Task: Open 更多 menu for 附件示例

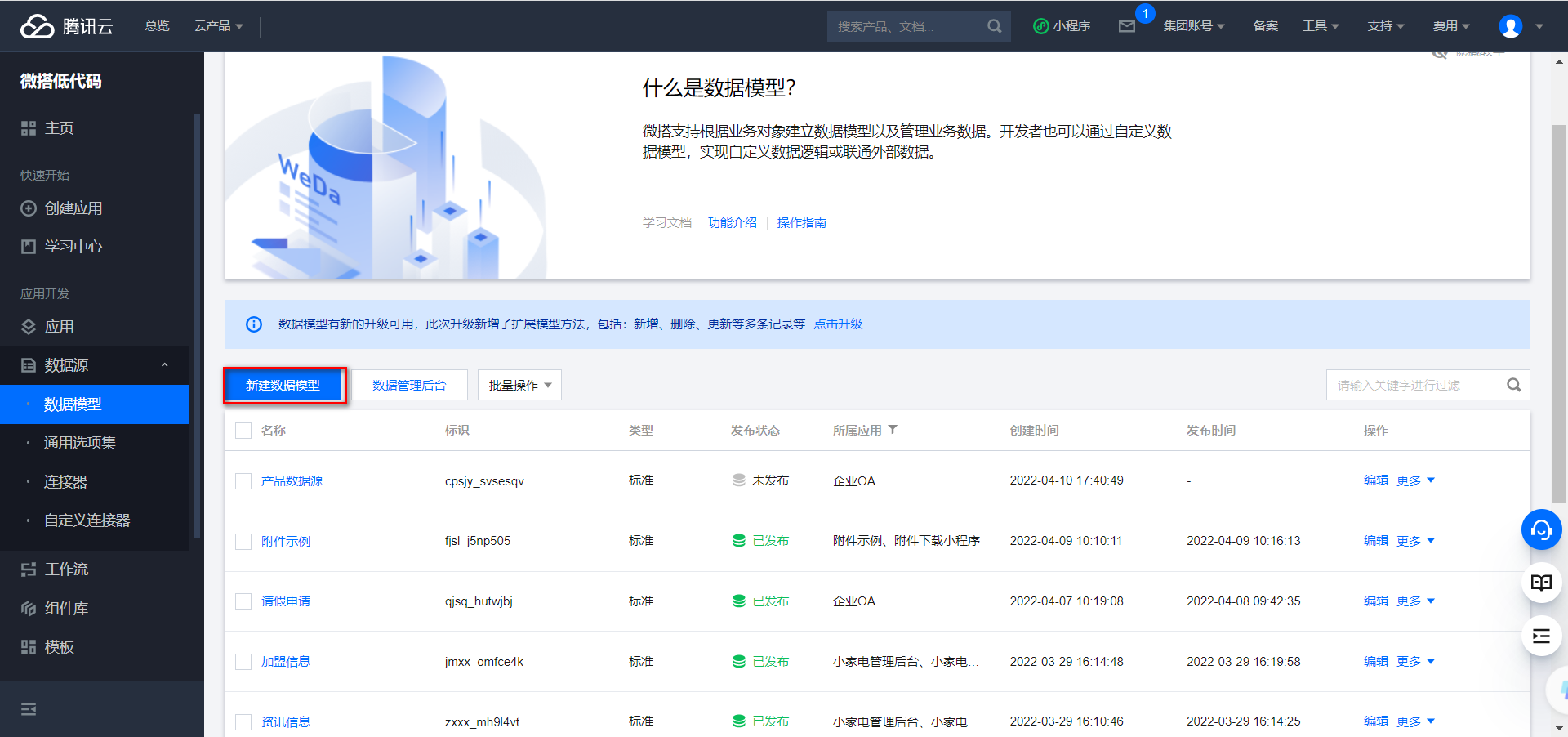Action: pos(1415,541)
